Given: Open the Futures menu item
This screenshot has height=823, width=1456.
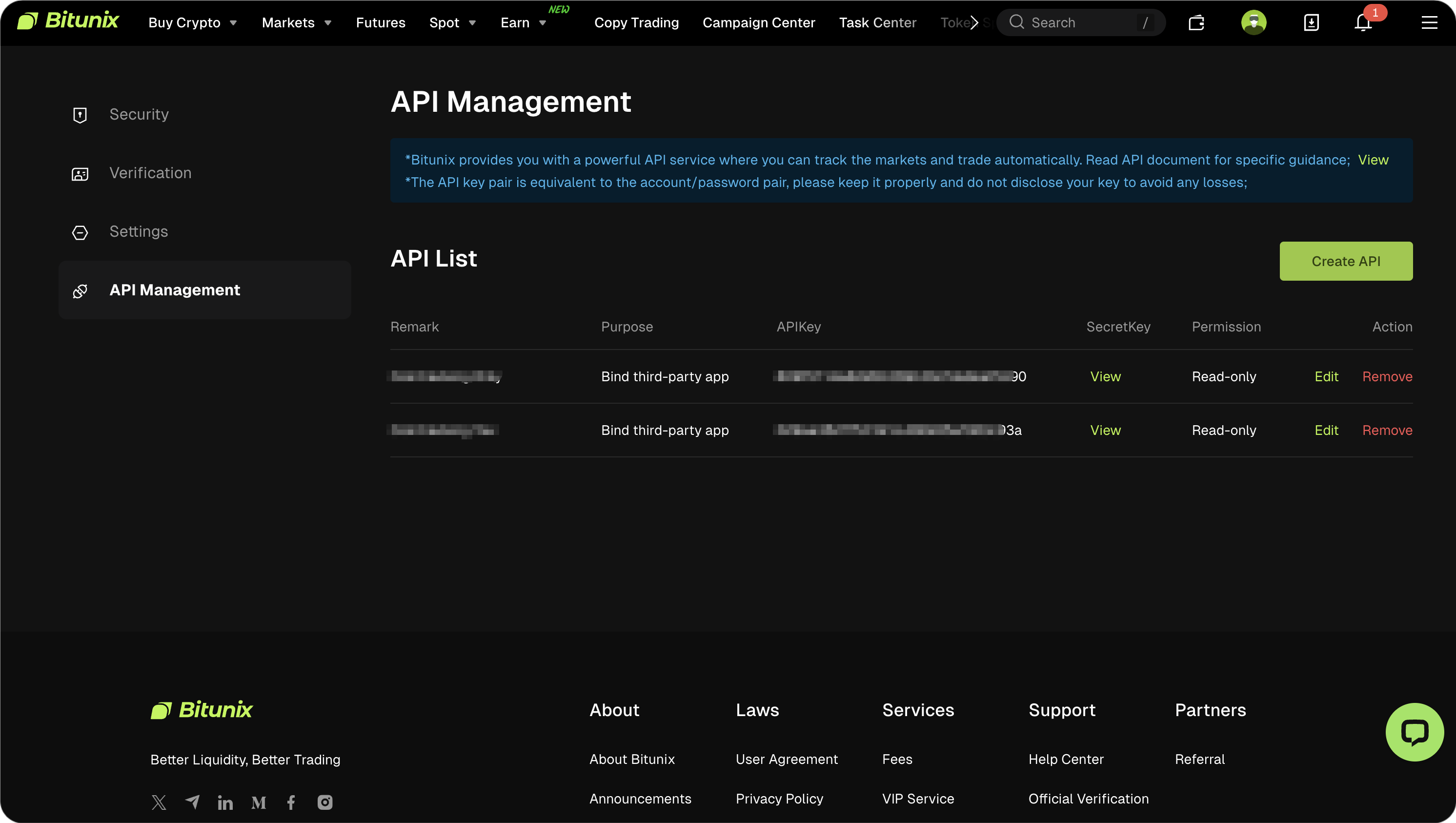Looking at the screenshot, I should click(x=381, y=22).
